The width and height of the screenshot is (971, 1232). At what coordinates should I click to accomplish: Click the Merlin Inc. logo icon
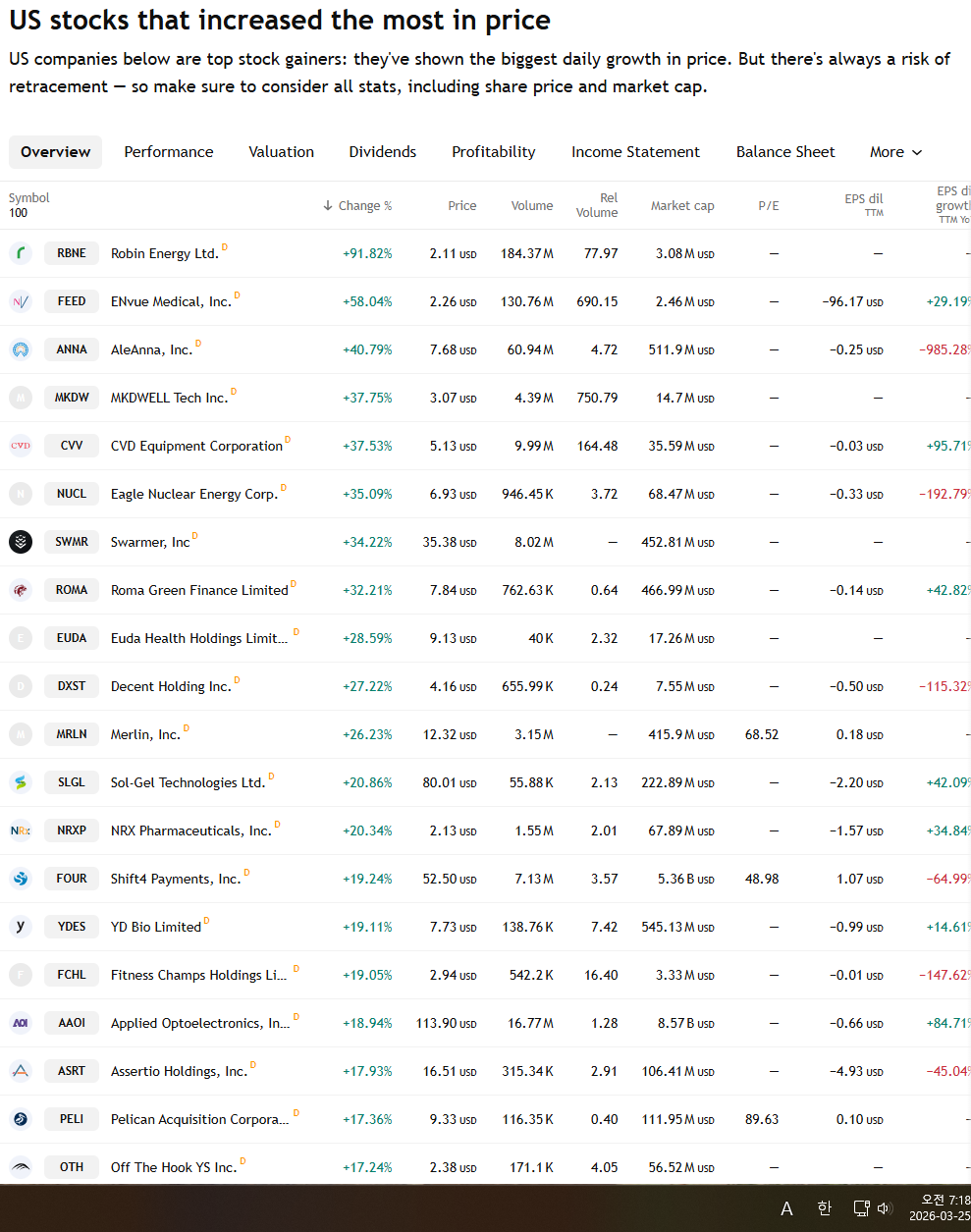21,734
